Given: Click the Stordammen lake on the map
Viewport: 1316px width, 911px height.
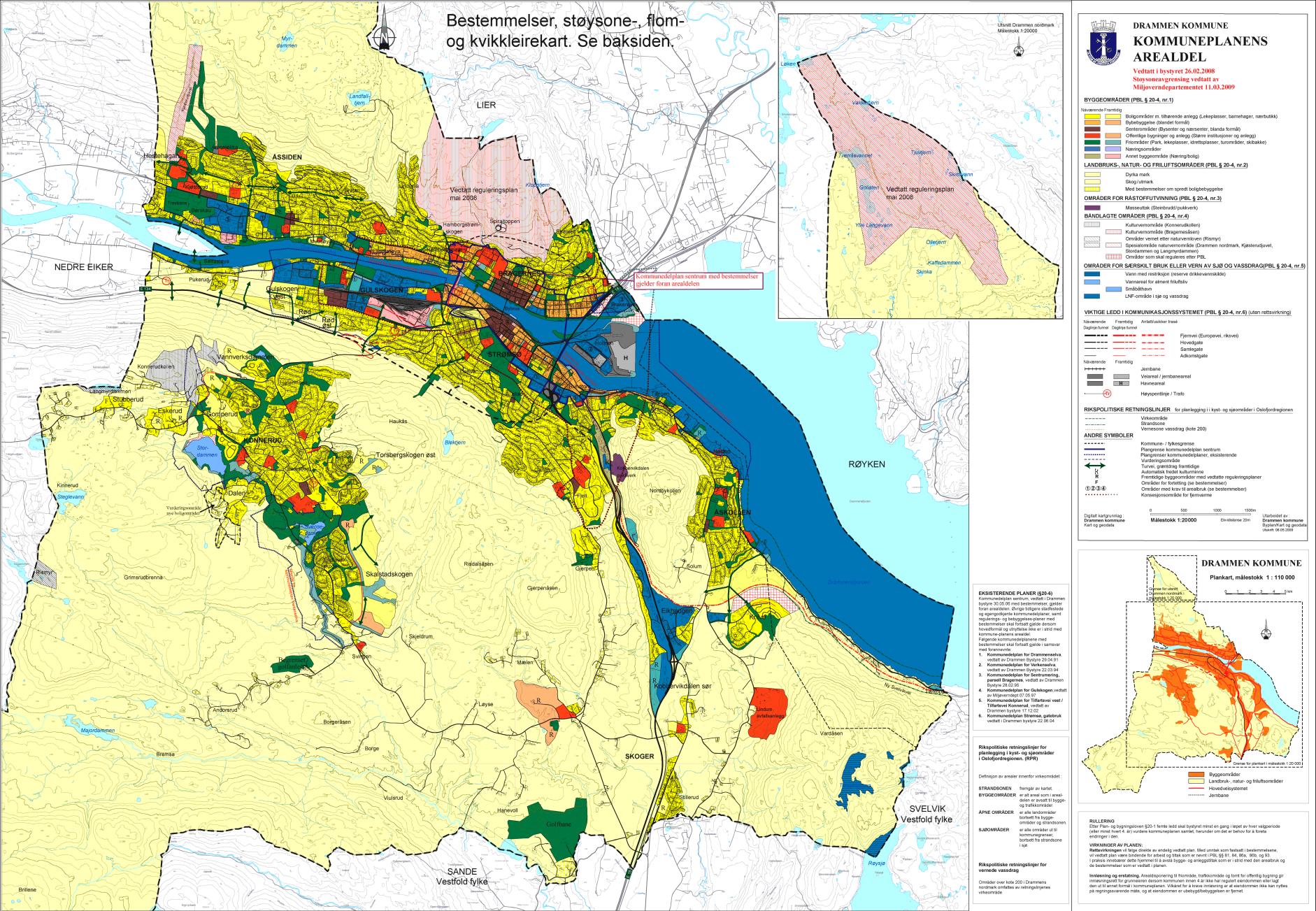Looking at the screenshot, I should click(x=205, y=454).
